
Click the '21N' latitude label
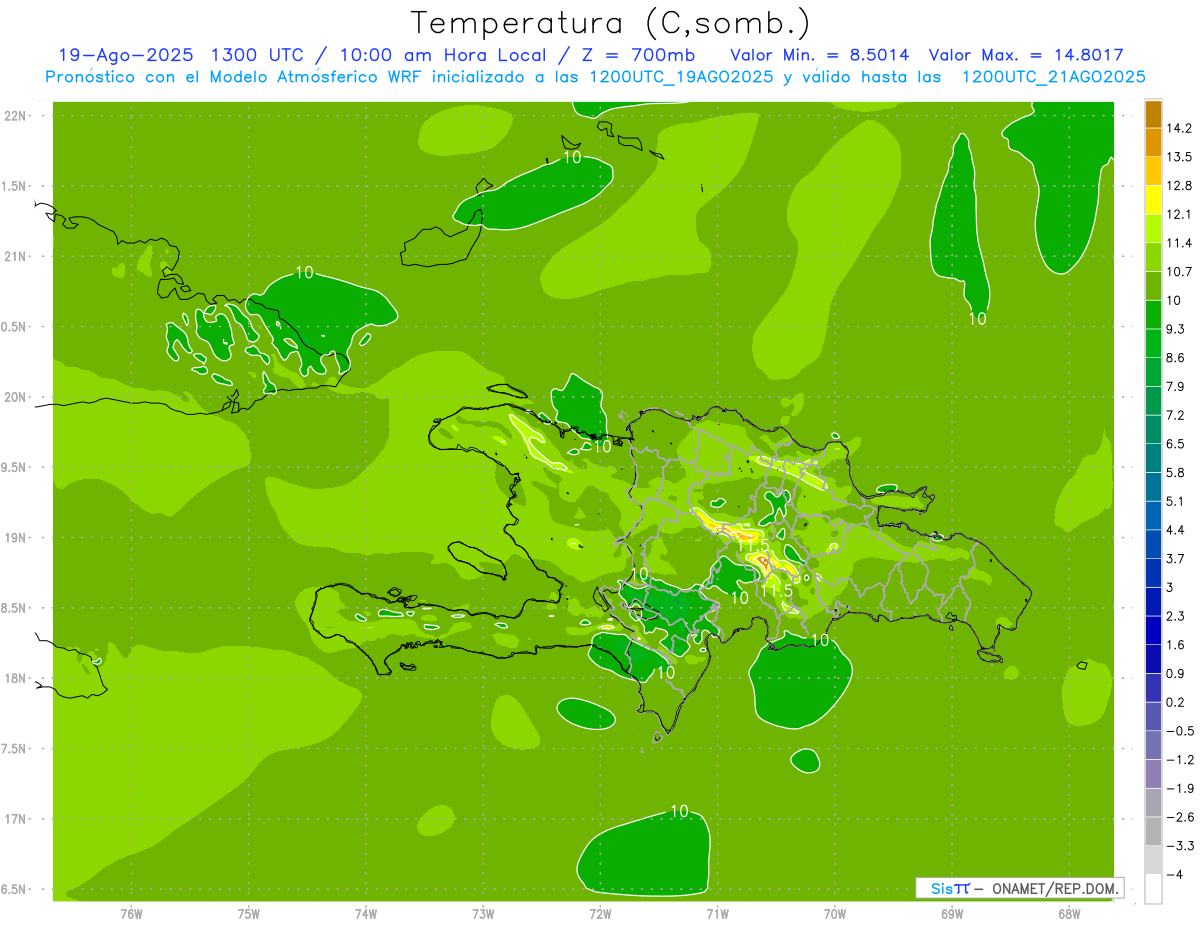point(15,257)
